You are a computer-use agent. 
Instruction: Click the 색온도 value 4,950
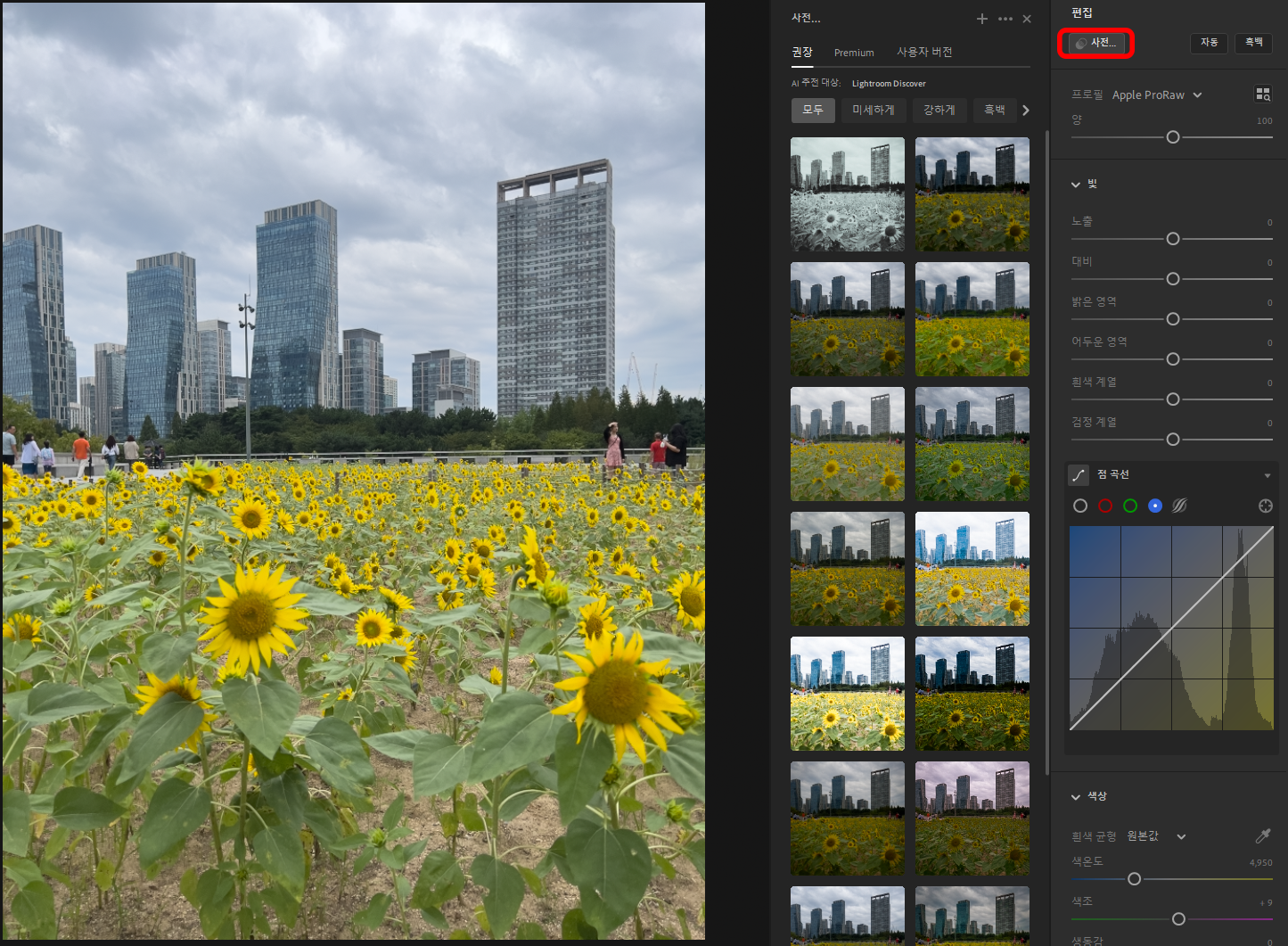pyautogui.click(x=1260, y=863)
